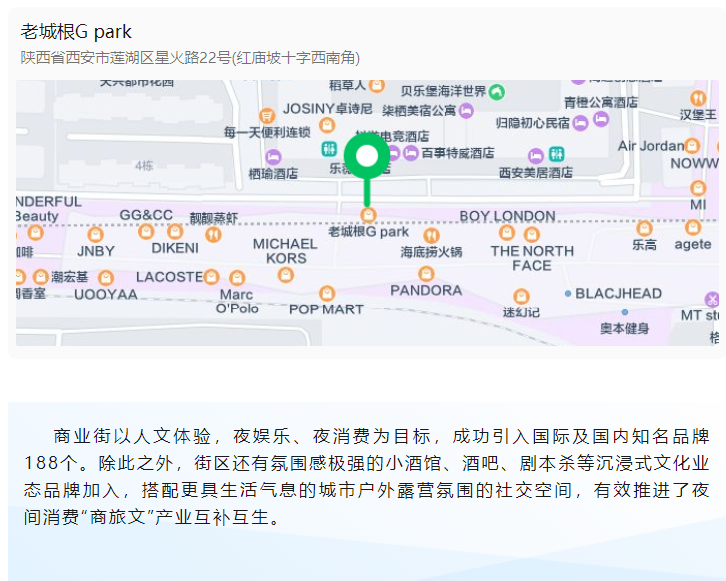Select the JOSINY卓诗尼 shopping bag icon
The width and height of the screenshot is (726, 581).
tap(327, 125)
